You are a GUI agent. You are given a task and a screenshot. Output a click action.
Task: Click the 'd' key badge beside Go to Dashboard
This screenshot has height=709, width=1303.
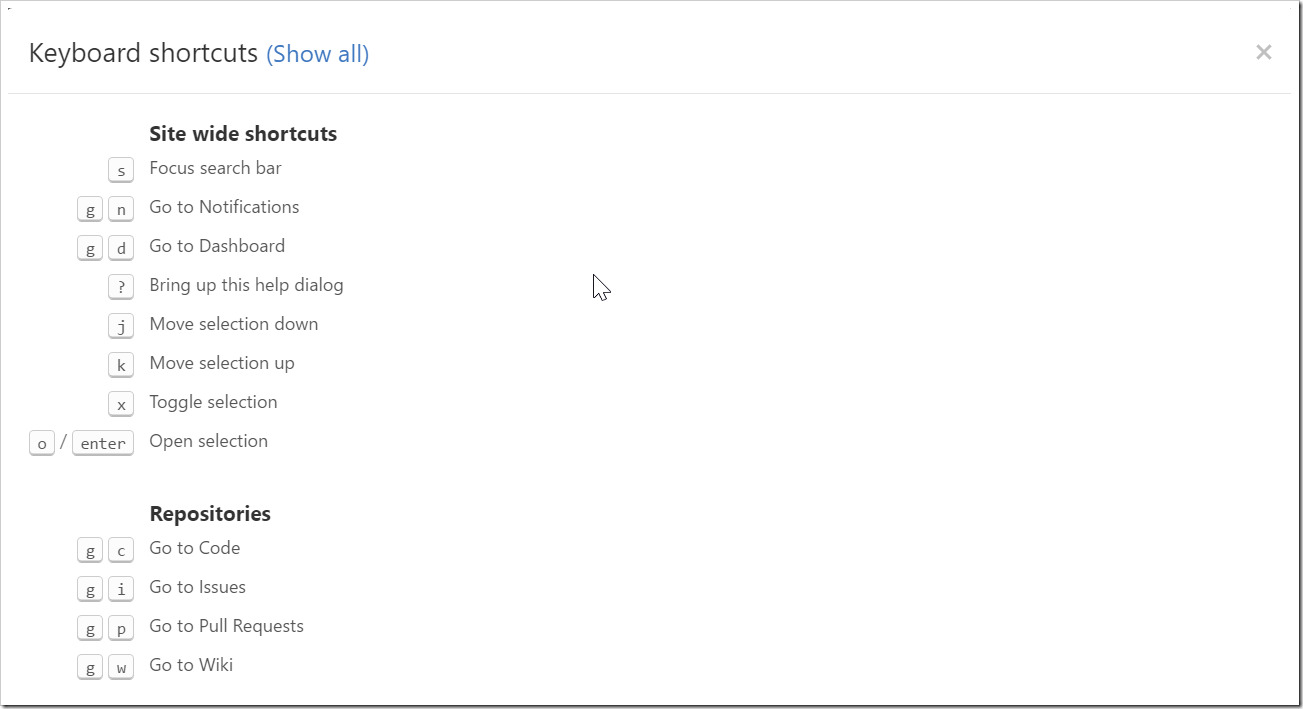point(120,247)
